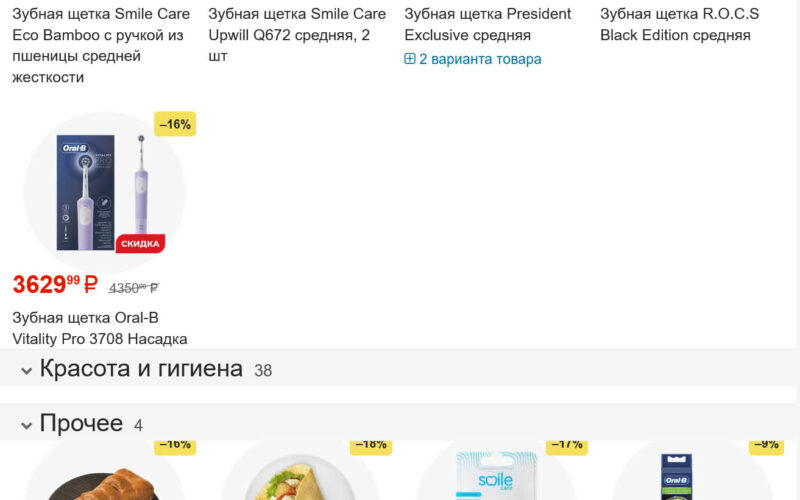Open Oral-B Vitality Pro 3708 title link
The image size is (800, 500).
(x=100, y=328)
